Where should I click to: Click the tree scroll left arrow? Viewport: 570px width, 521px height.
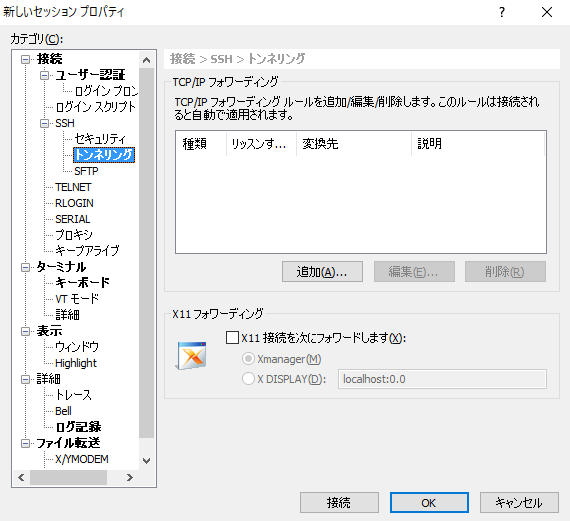21,477
